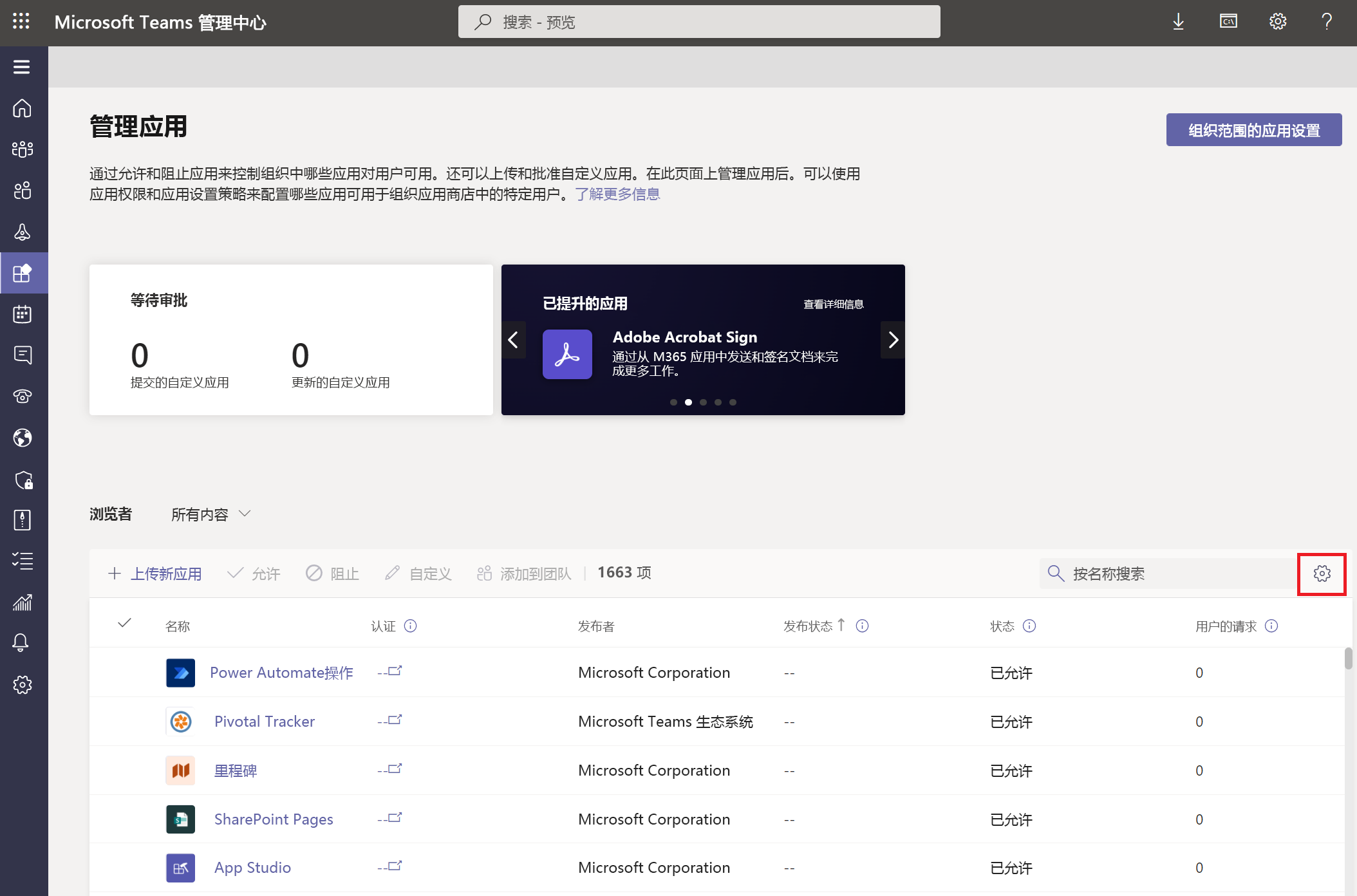Open the help question mark icon
The width and height of the screenshot is (1357, 896).
coord(1327,22)
